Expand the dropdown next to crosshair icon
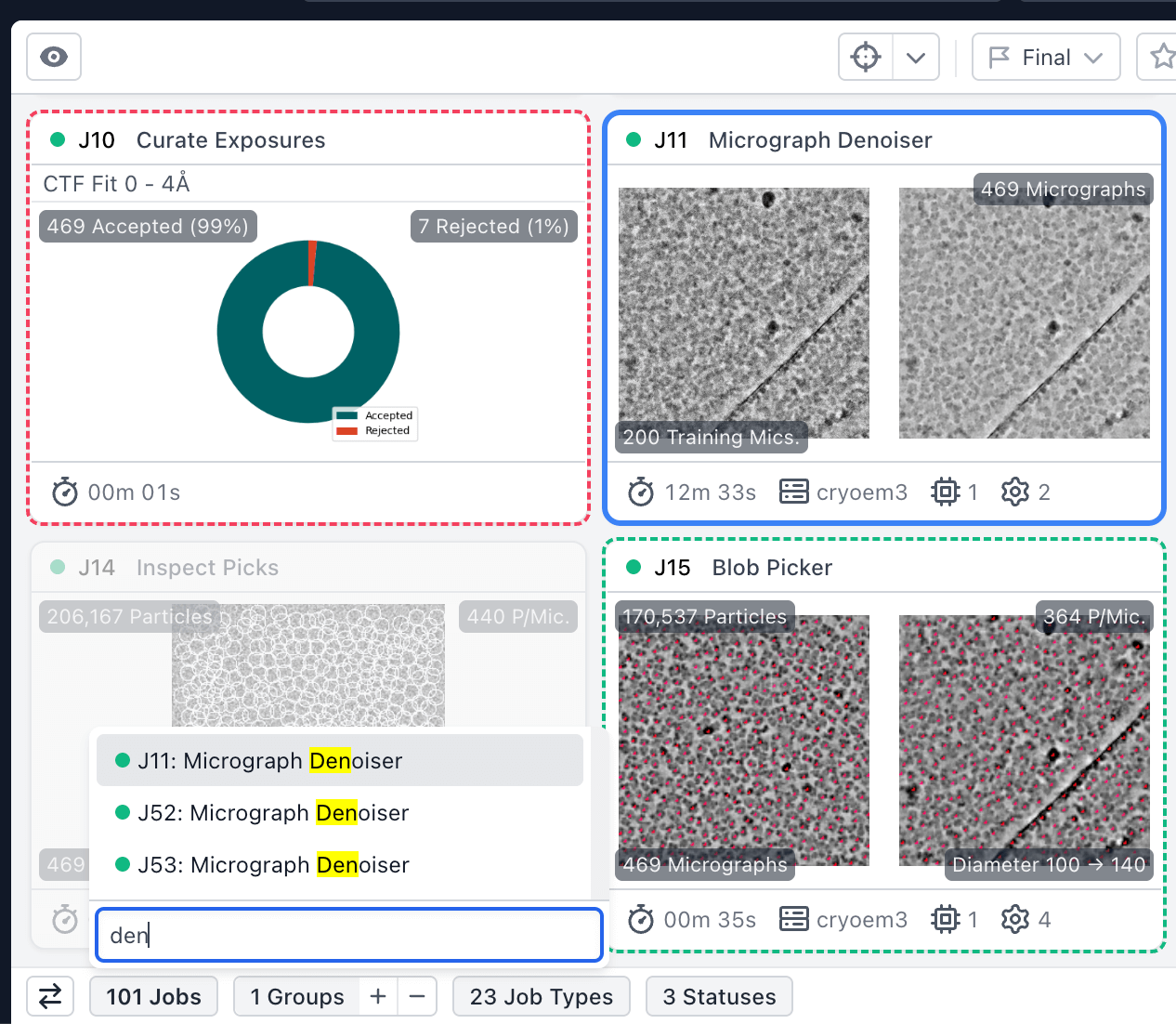 click(916, 58)
